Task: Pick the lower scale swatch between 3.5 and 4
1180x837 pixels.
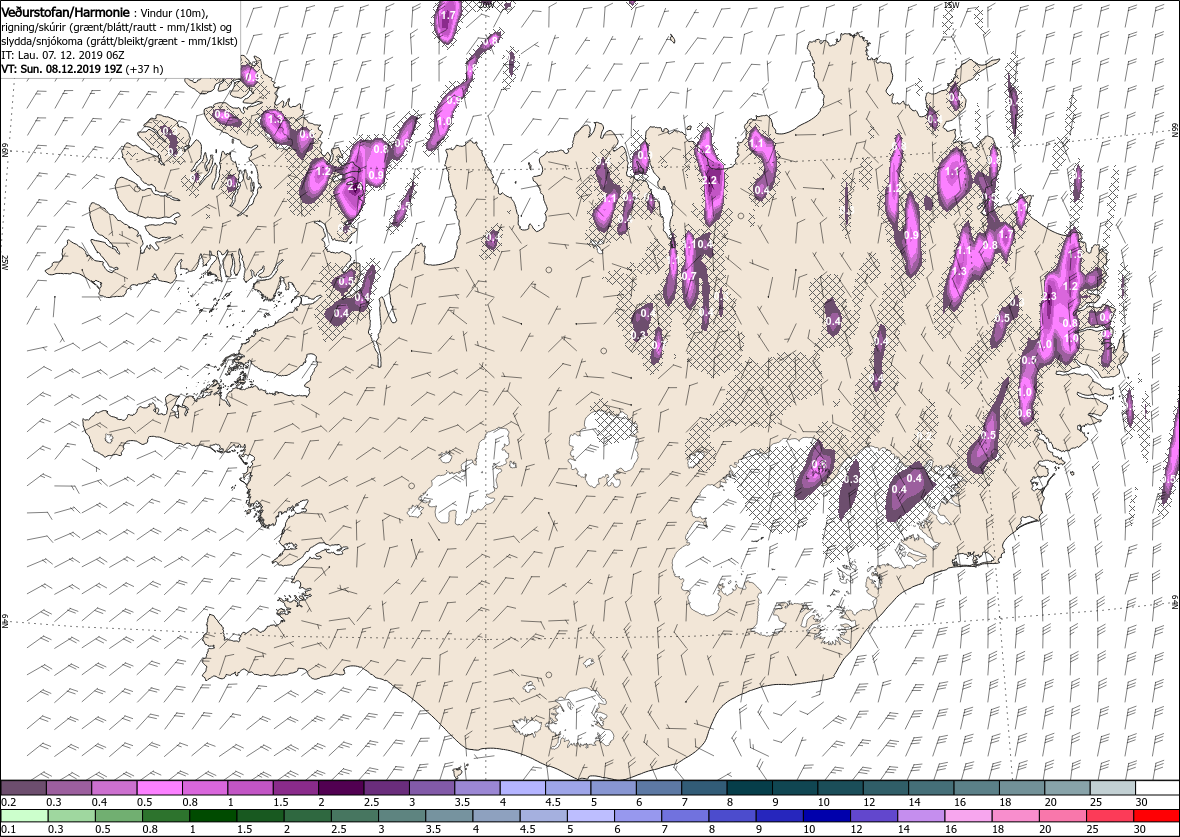Action: (449, 817)
